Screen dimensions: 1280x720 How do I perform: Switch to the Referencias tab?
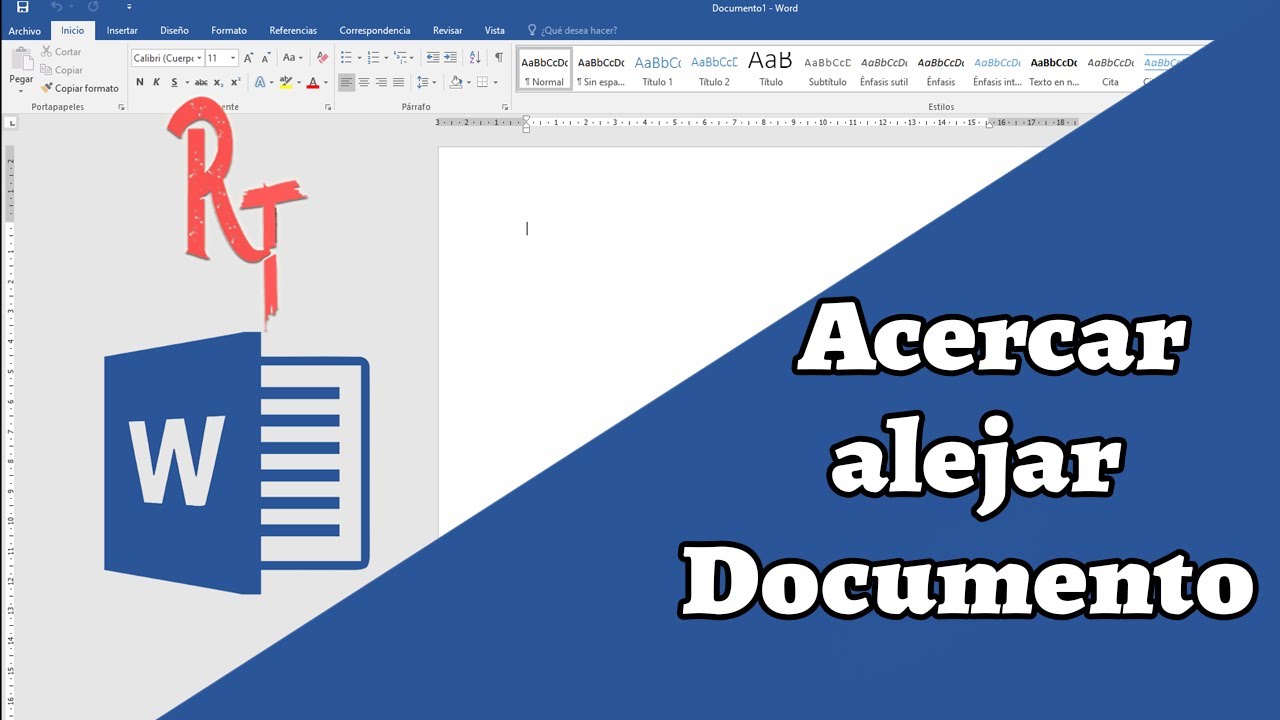tap(293, 31)
